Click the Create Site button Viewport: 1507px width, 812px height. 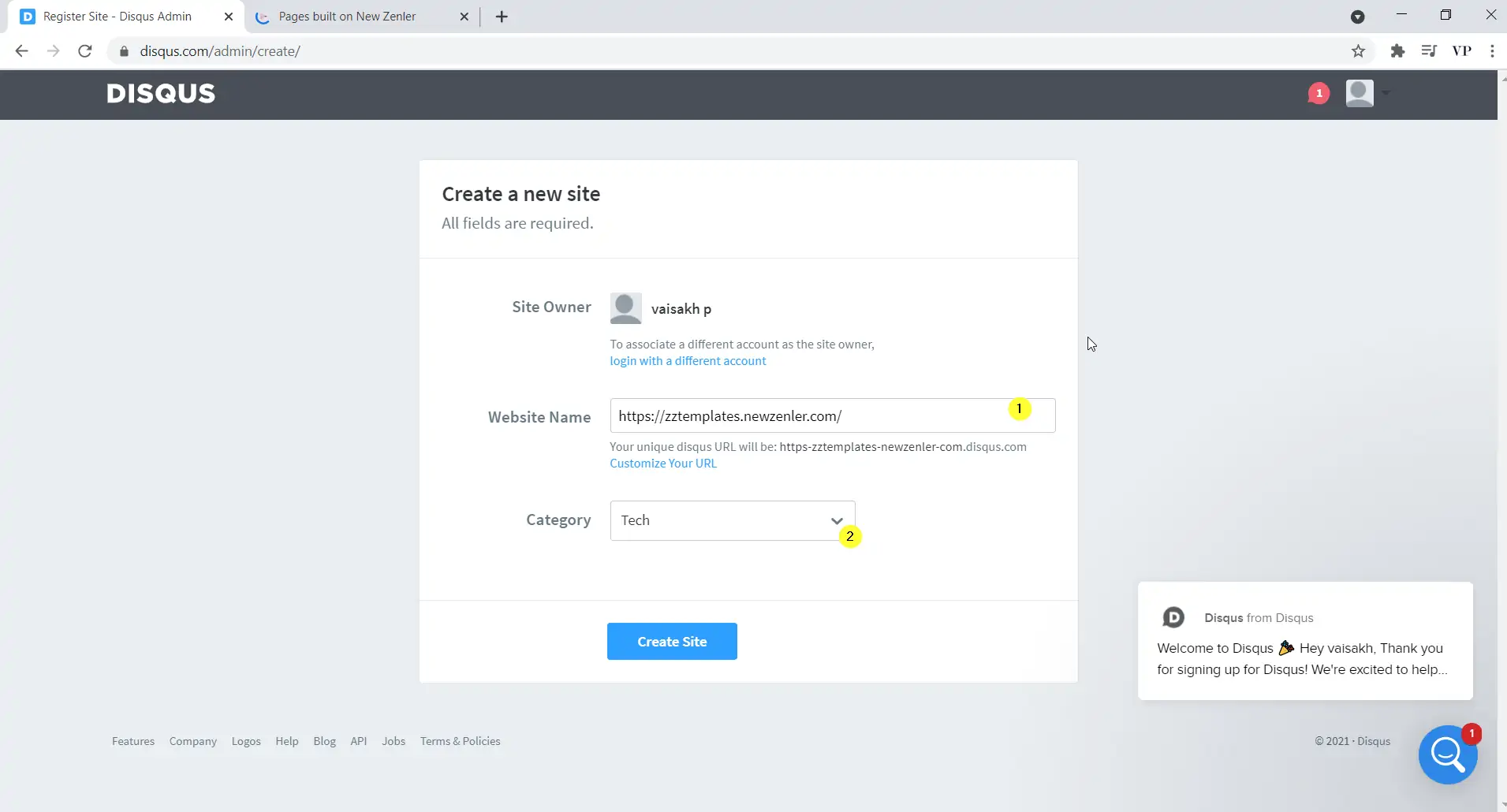671,641
